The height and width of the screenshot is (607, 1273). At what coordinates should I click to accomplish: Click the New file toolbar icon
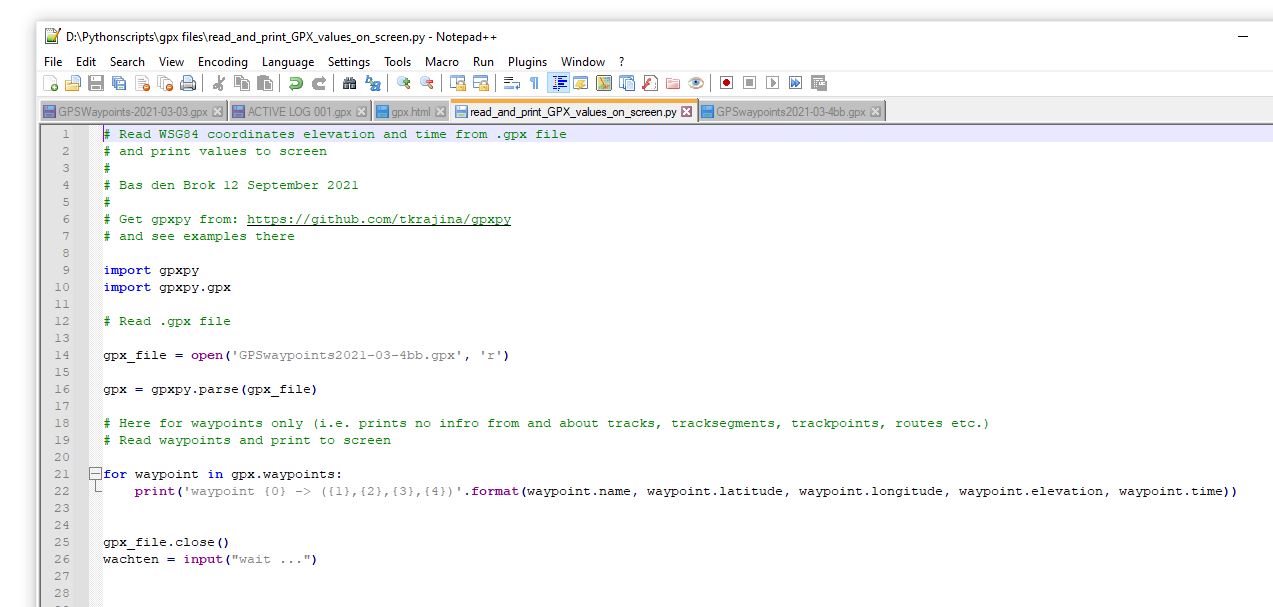point(51,83)
